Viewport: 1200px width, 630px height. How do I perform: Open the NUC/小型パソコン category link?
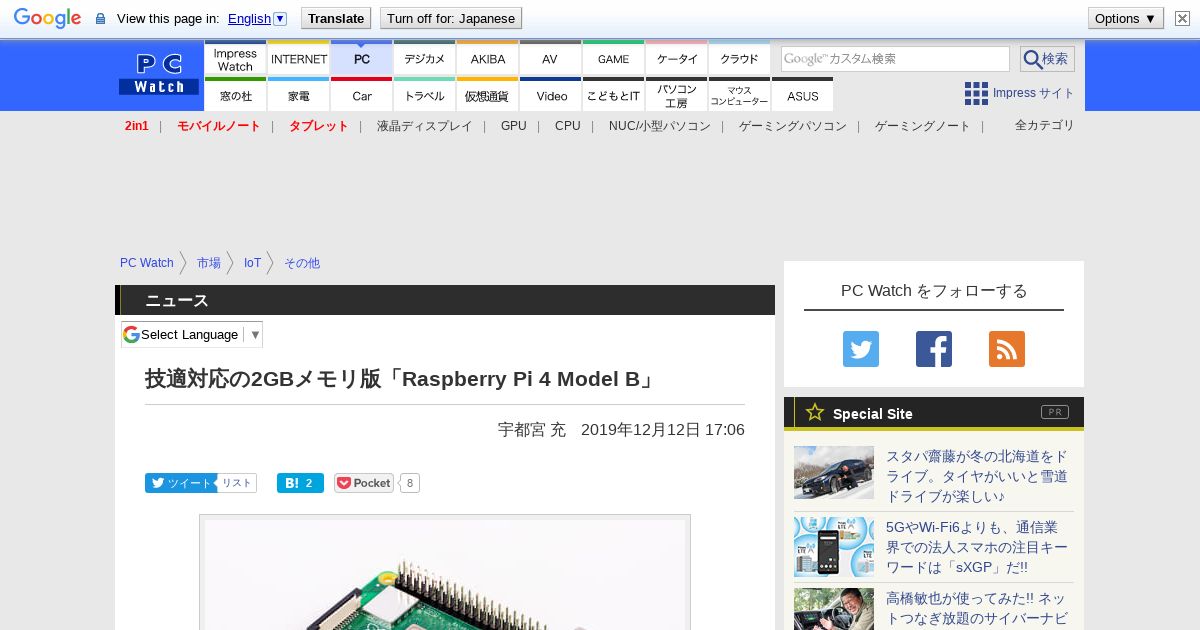[660, 126]
